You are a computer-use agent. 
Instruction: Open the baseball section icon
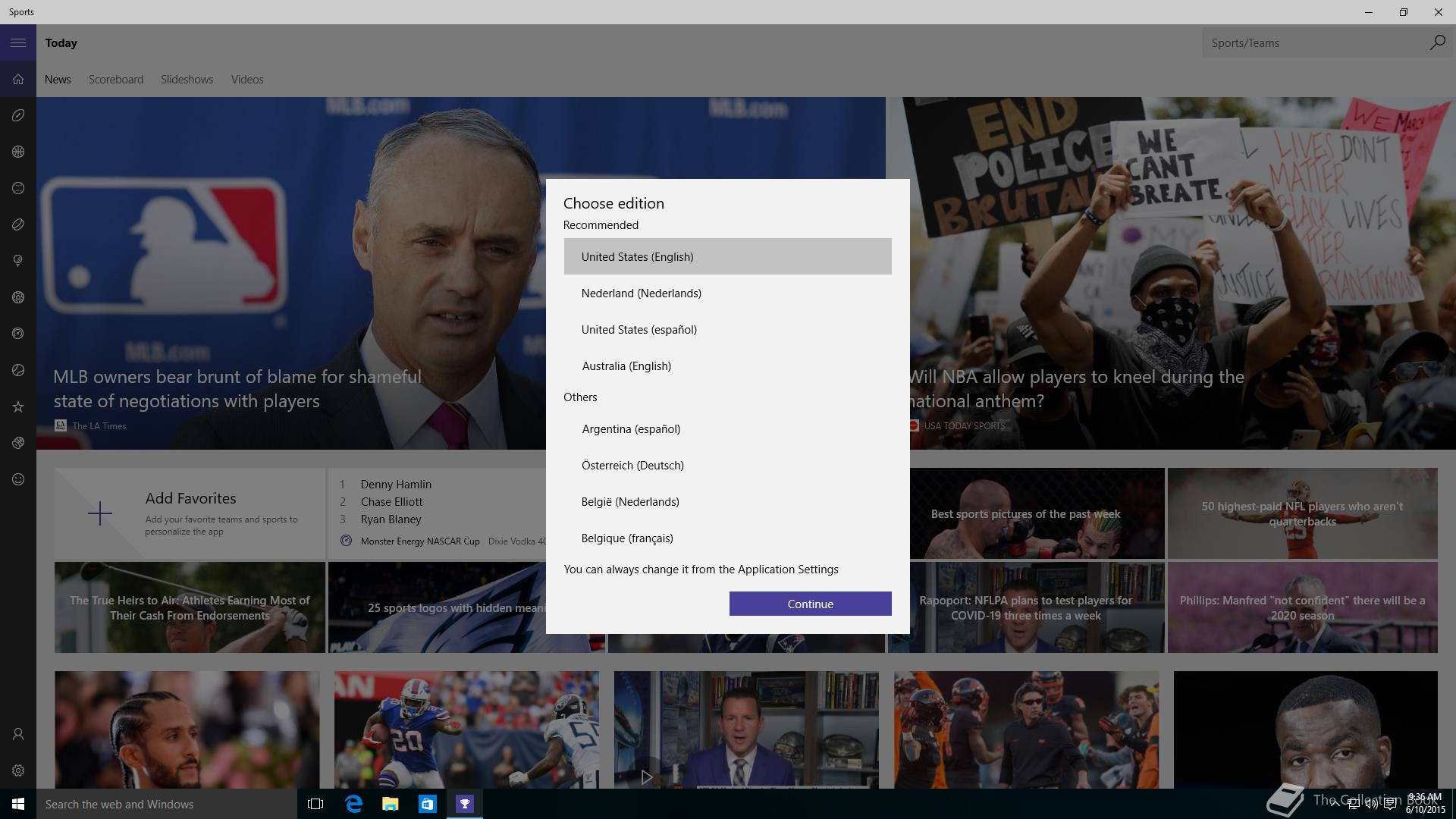pyautogui.click(x=18, y=188)
